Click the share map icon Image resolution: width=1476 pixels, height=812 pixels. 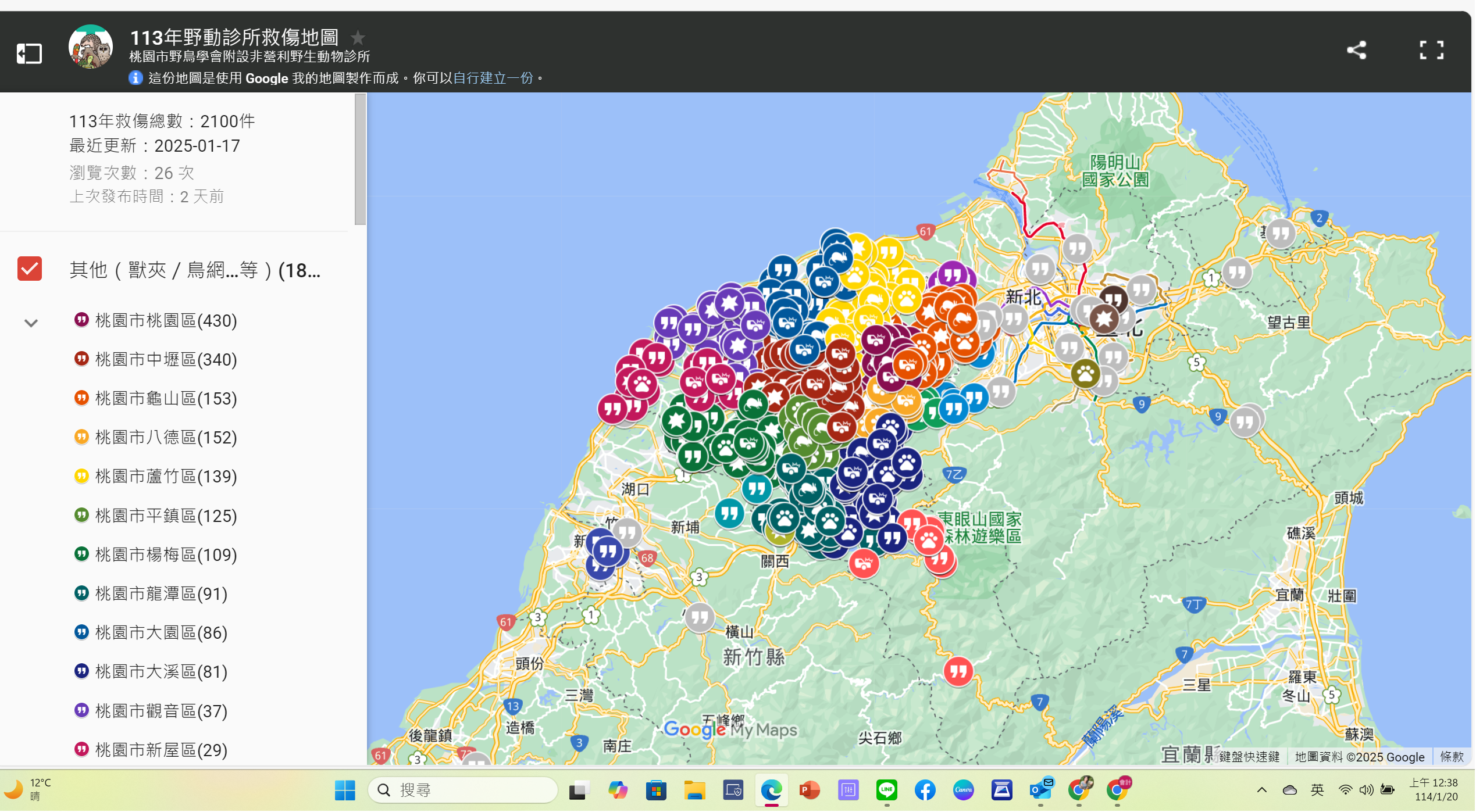pos(1357,50)
